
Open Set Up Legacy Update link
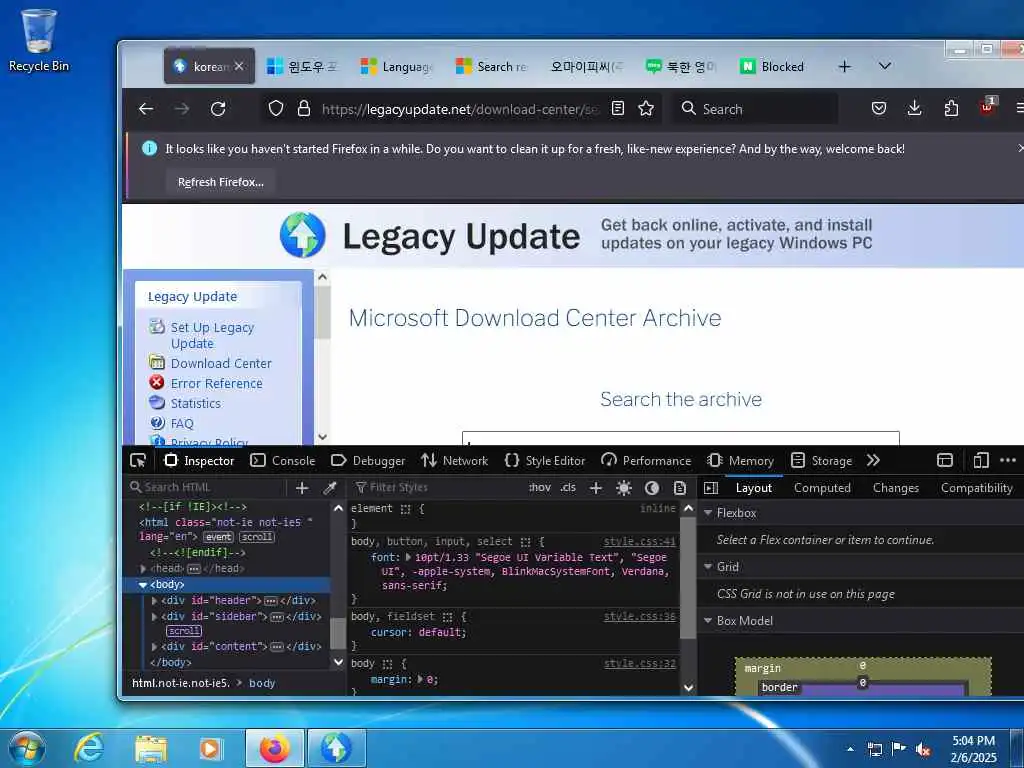pyautogui.click(x=212, y=335)
